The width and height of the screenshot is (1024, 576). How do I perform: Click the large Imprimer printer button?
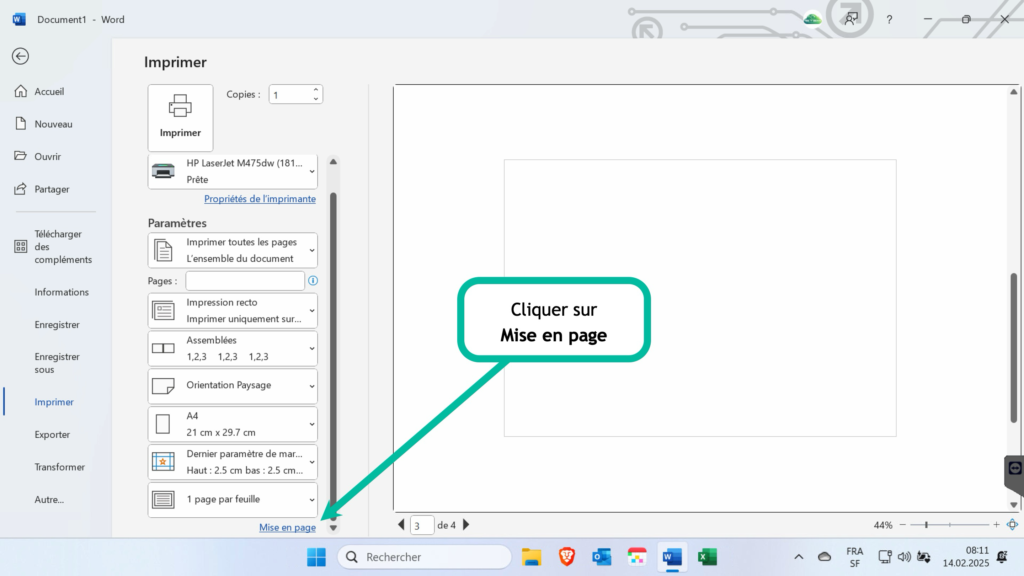pos(180,118)
